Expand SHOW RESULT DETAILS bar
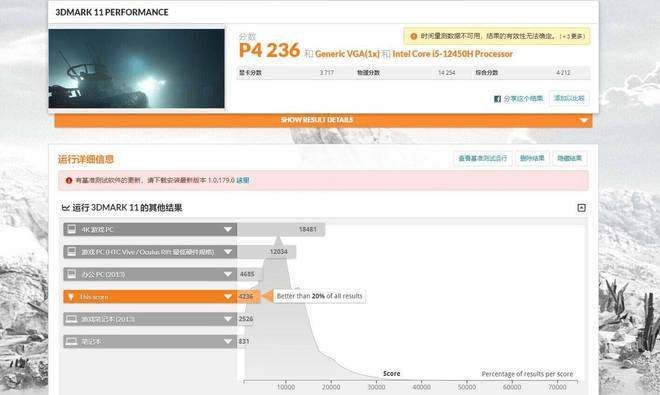Image resolution: width=660 pixels, height=395 pixels. 323,120
